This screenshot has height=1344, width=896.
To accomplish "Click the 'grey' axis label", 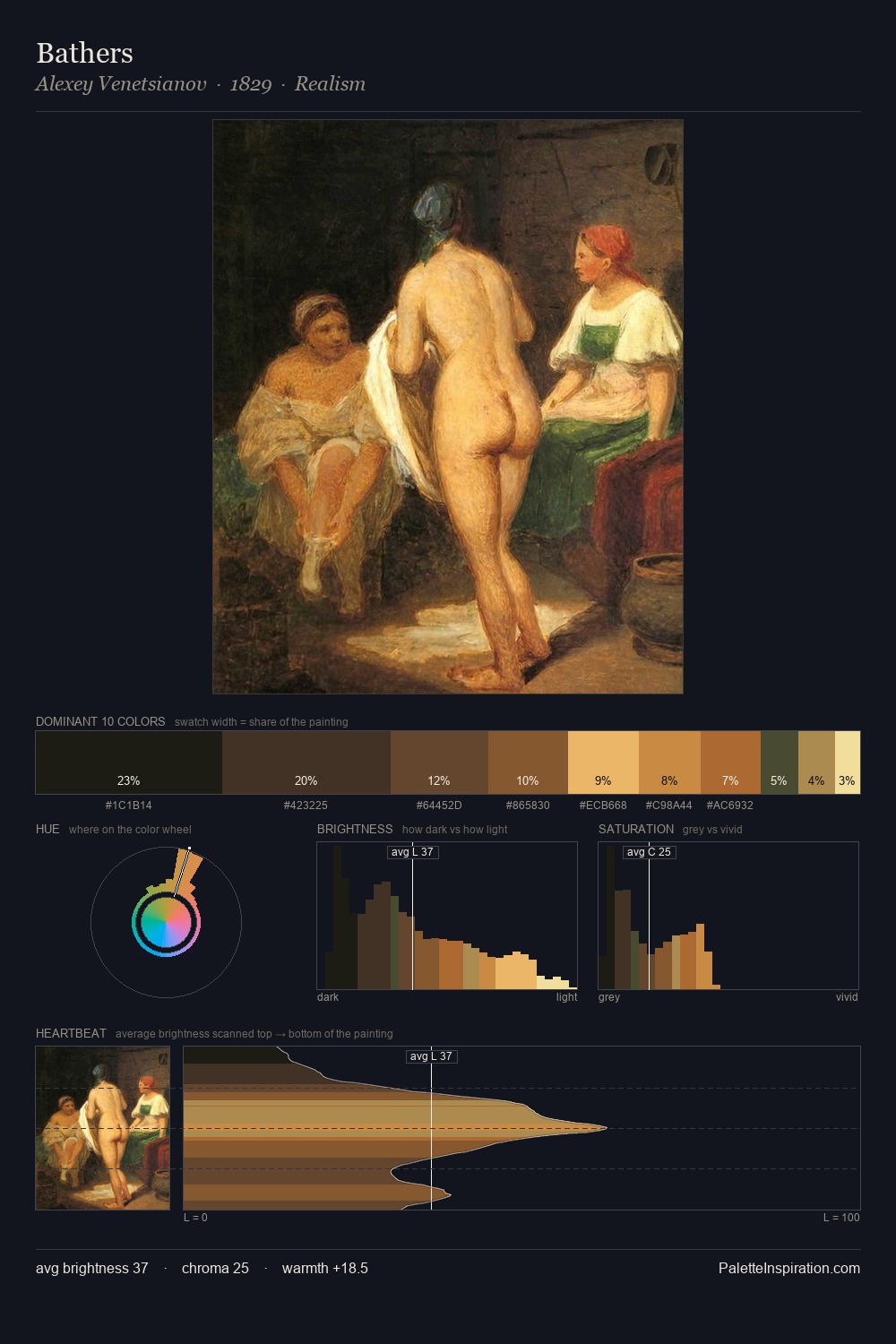I will pyautogui.click(x=609, y=997).
